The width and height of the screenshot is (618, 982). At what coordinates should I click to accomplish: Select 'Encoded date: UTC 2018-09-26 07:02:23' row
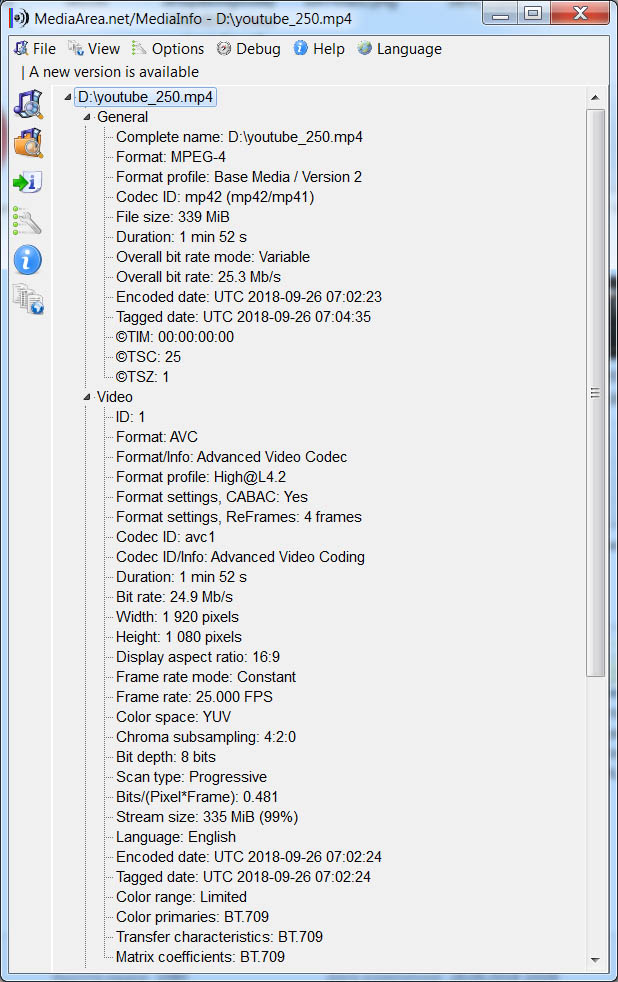[x=249, y=297]
